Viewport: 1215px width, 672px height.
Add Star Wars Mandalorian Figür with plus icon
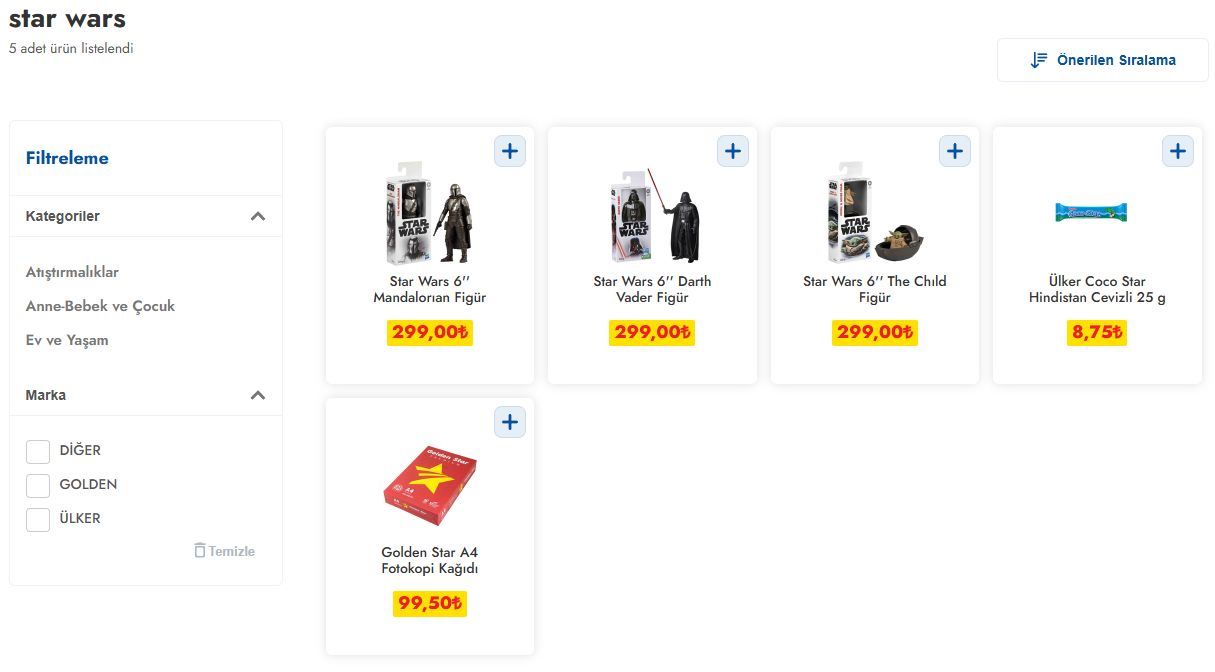click(510, 151)
